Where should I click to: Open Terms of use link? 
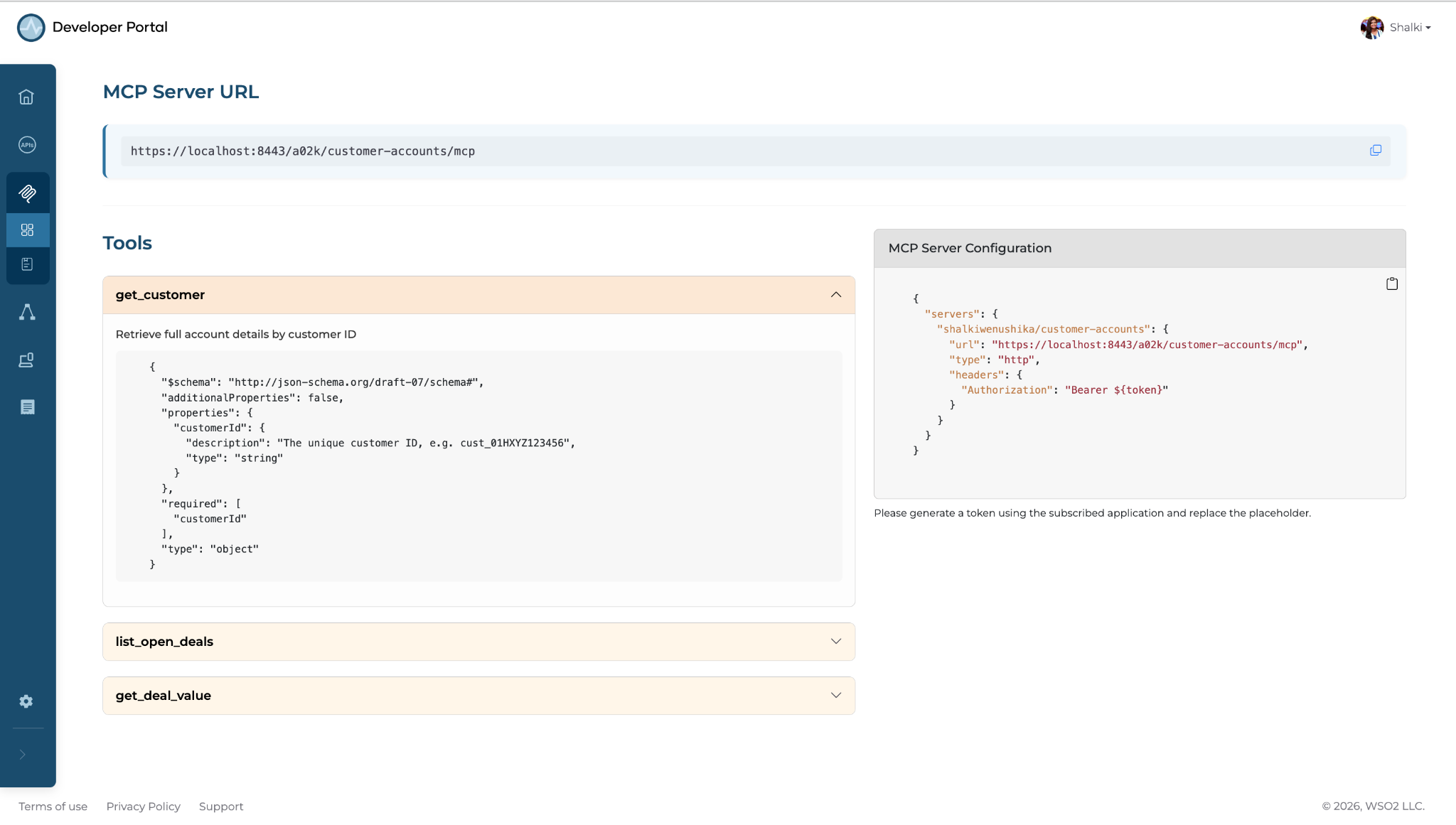[x=53, y=807]
